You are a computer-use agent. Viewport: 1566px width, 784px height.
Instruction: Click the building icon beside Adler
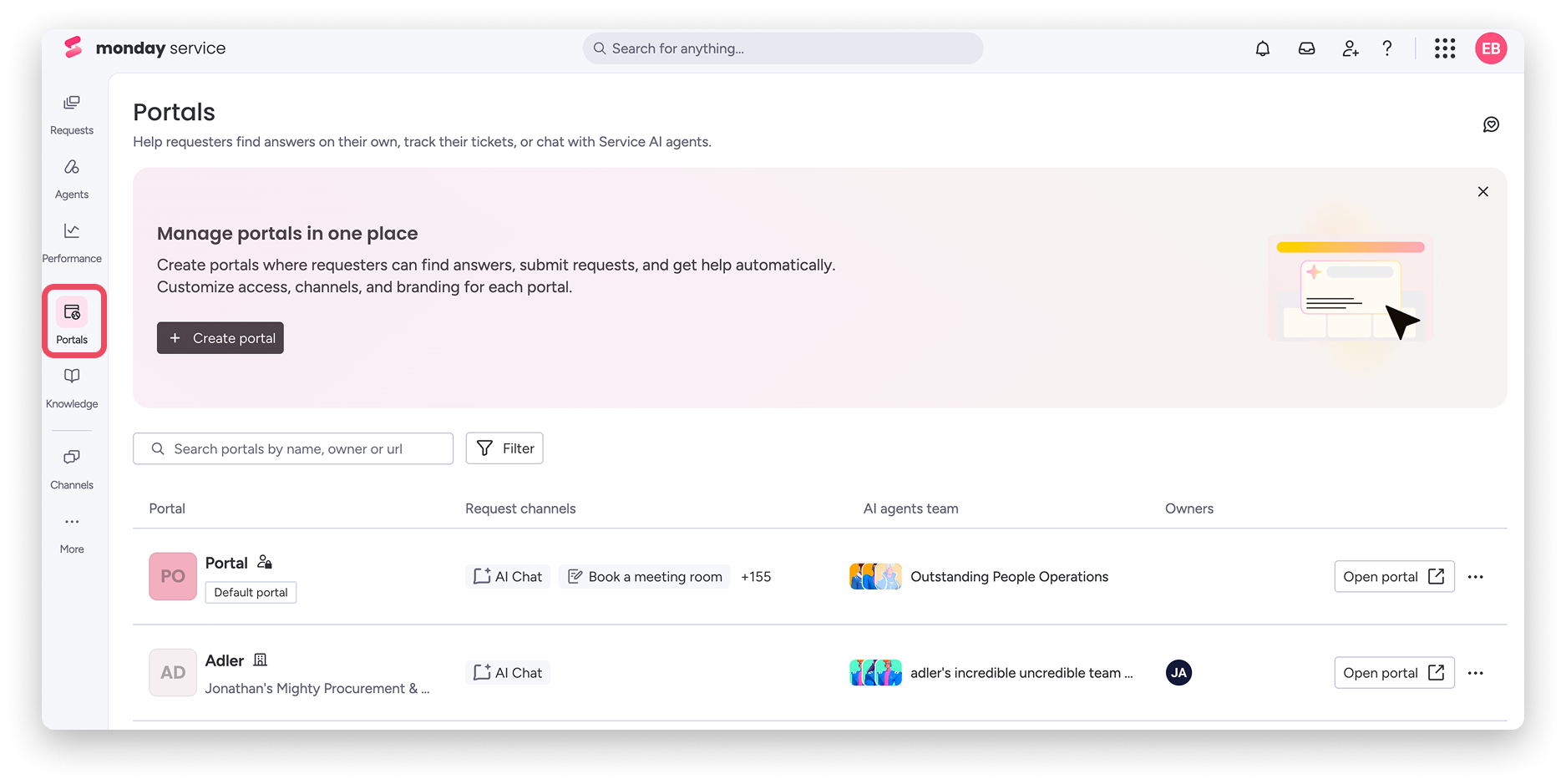pyautogui.click(x=261, y=660)
